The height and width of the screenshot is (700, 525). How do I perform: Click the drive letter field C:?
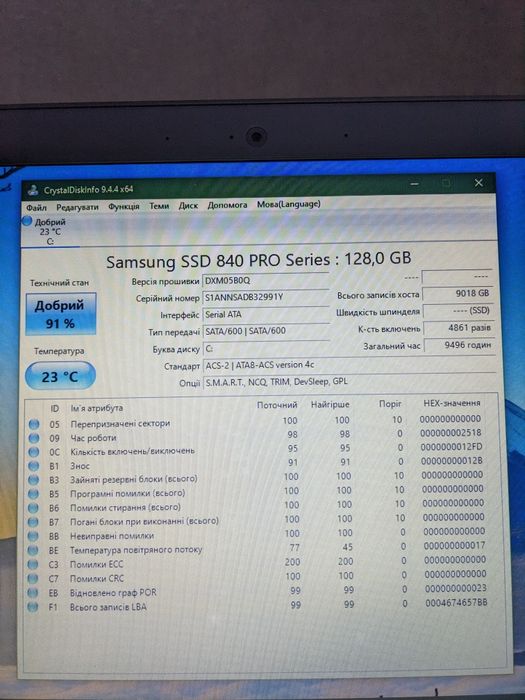pyautogui.click(x=266, y=349)
